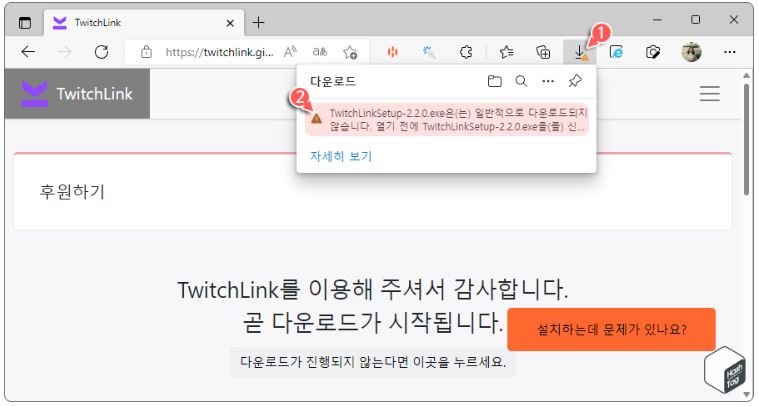The width and height of the screenshot is (759, 406).
Task: View site information lock icon
Action: tap(146, 52)
